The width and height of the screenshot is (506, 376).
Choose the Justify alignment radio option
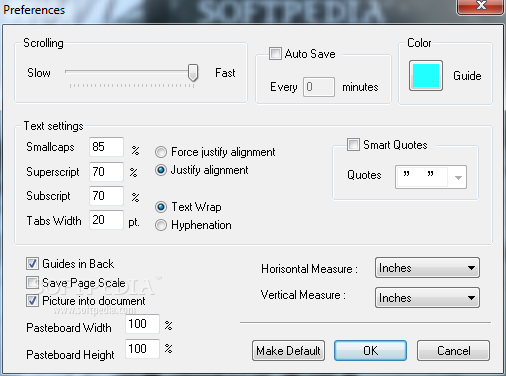click(161, 170)
